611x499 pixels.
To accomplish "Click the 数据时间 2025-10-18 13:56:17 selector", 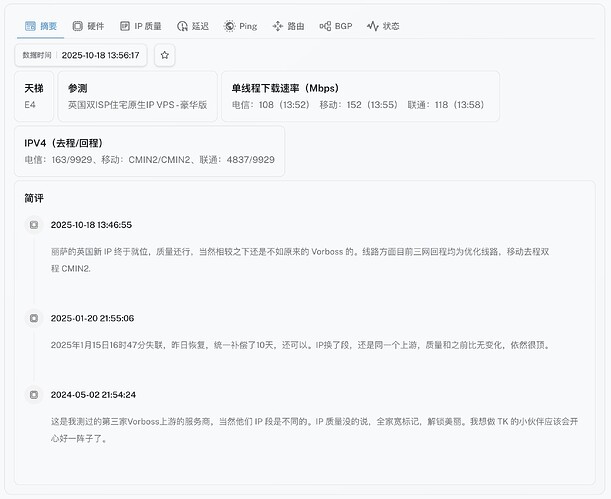I will click(81, 55).
